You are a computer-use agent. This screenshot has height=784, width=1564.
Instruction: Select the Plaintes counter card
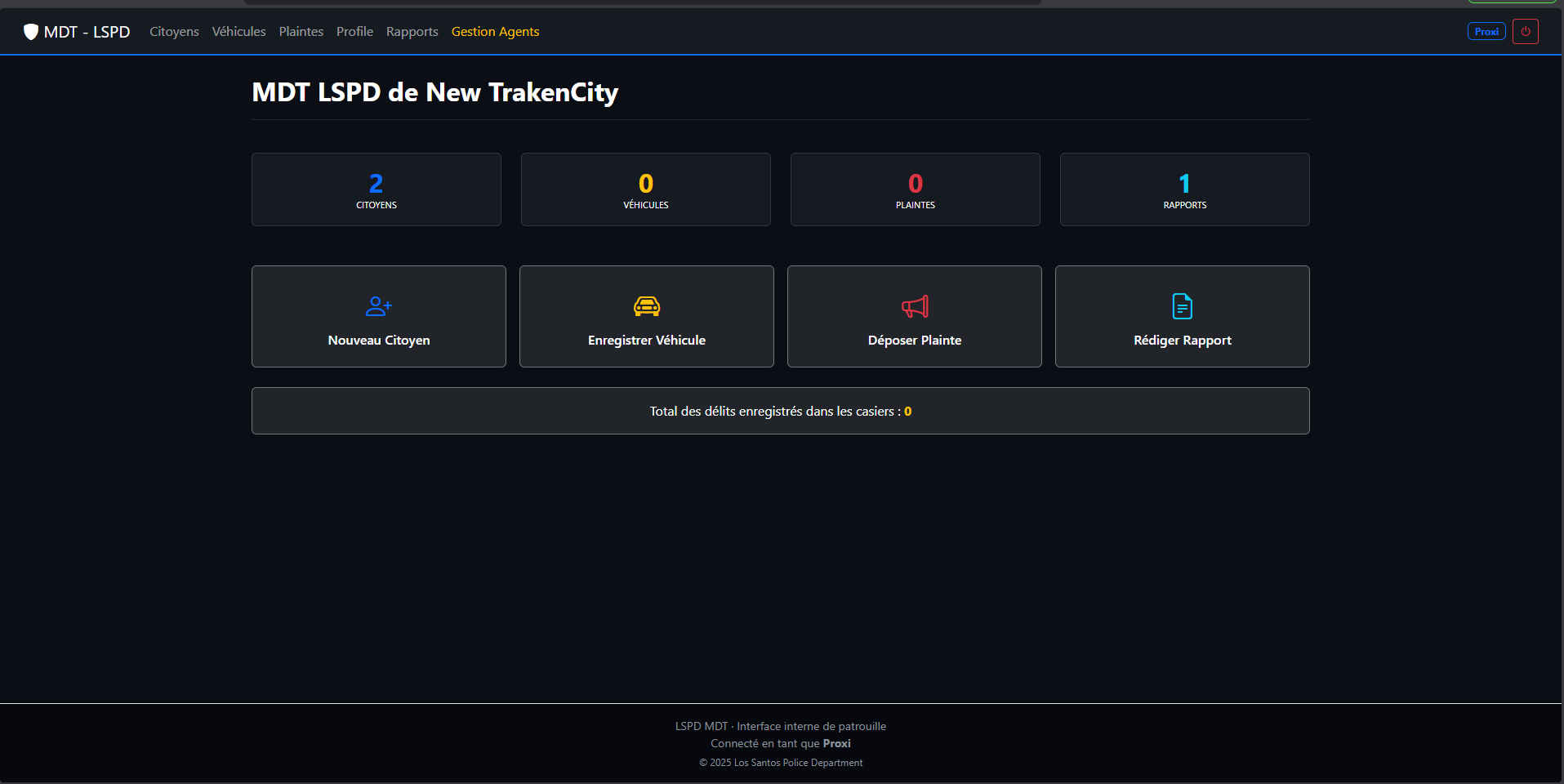tap(915, 189)
